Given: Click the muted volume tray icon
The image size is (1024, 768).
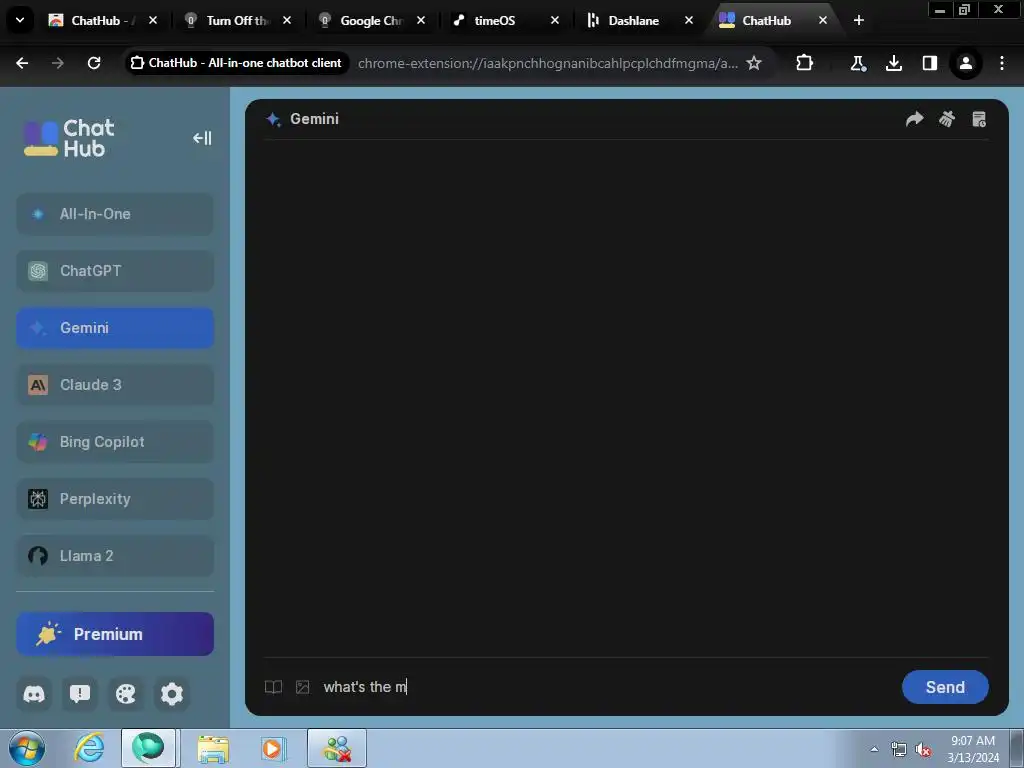Looking at the screenshot, I should click(923, 749).
